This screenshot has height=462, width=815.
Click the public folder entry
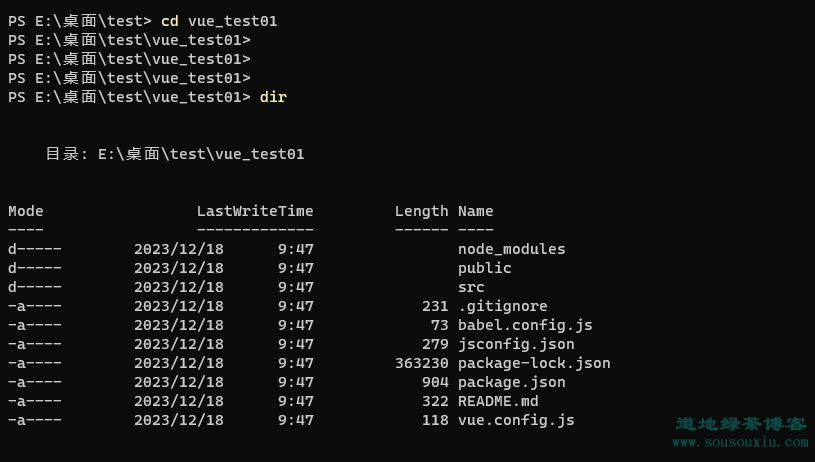484,268
